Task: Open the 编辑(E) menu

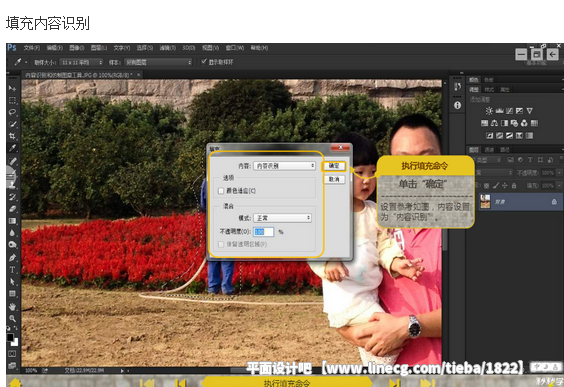Action: (55, 48)
